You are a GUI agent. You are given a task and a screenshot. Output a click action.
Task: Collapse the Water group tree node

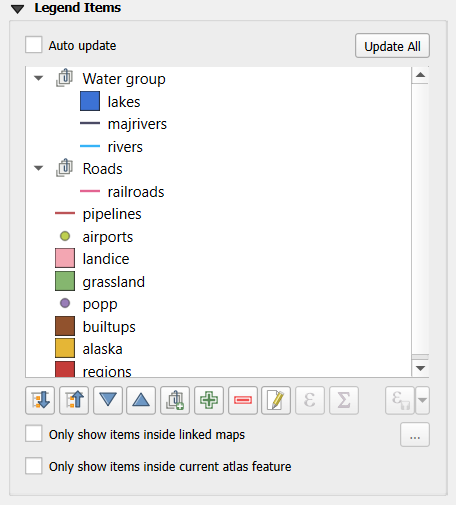(39, 79)
